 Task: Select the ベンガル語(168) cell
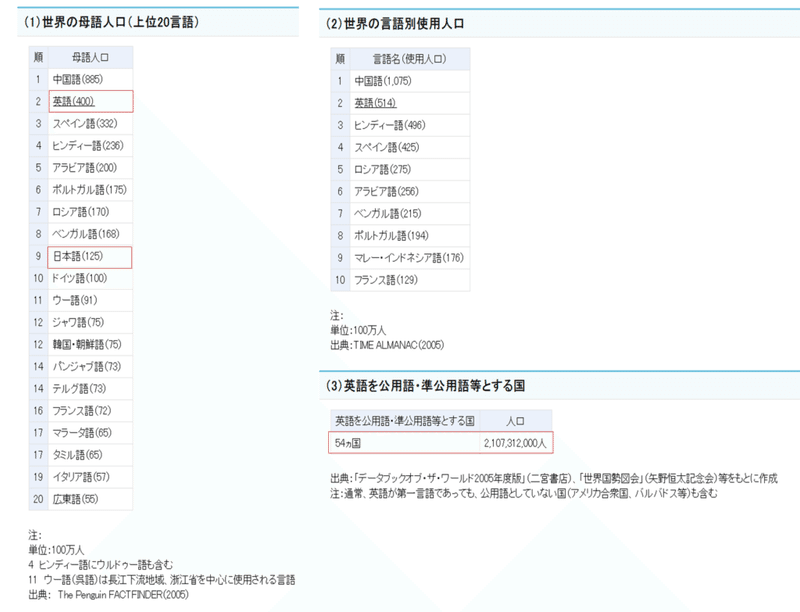90,234
